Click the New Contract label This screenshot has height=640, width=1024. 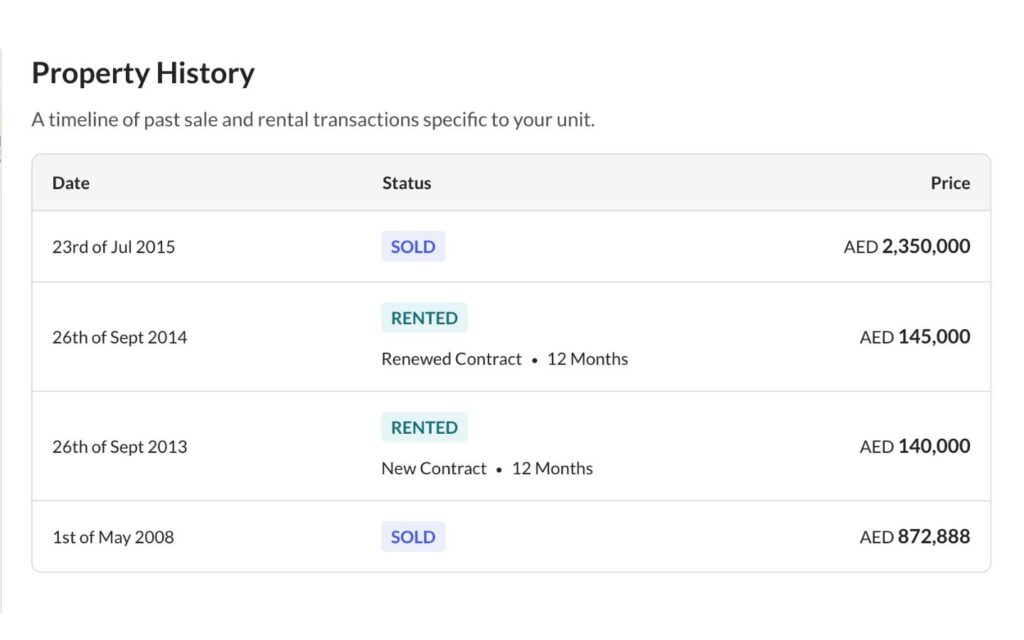433,468
